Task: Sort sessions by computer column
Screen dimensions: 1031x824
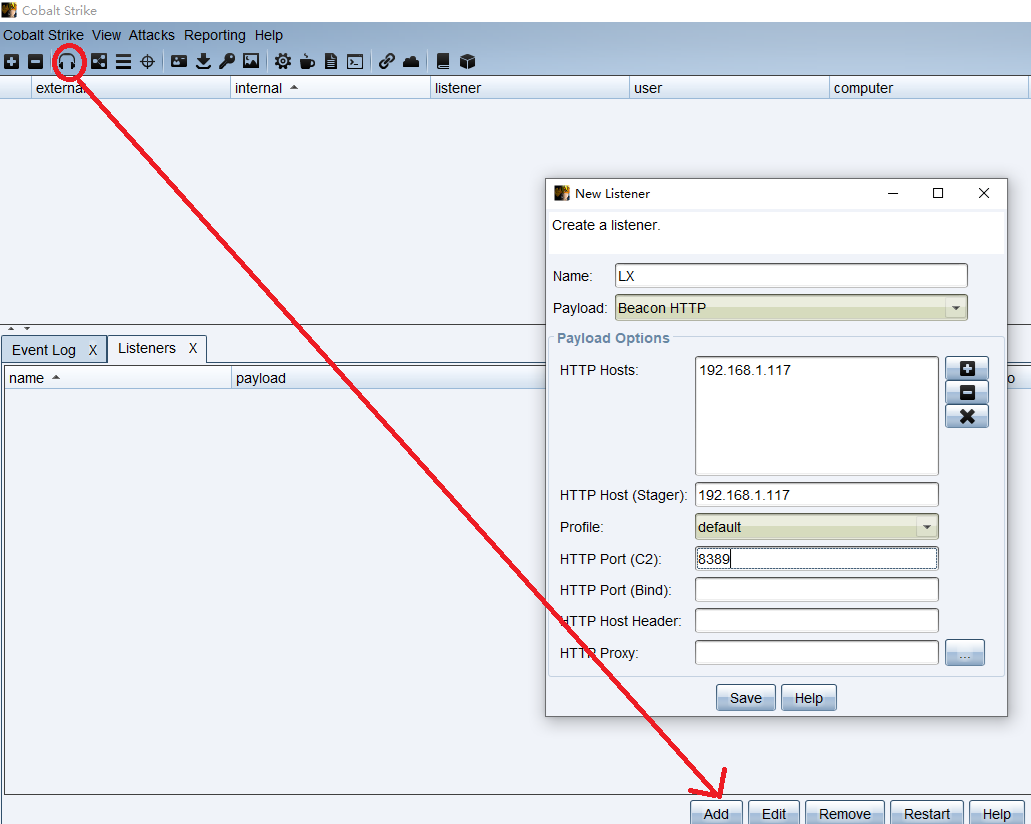Action: (928, 88)
